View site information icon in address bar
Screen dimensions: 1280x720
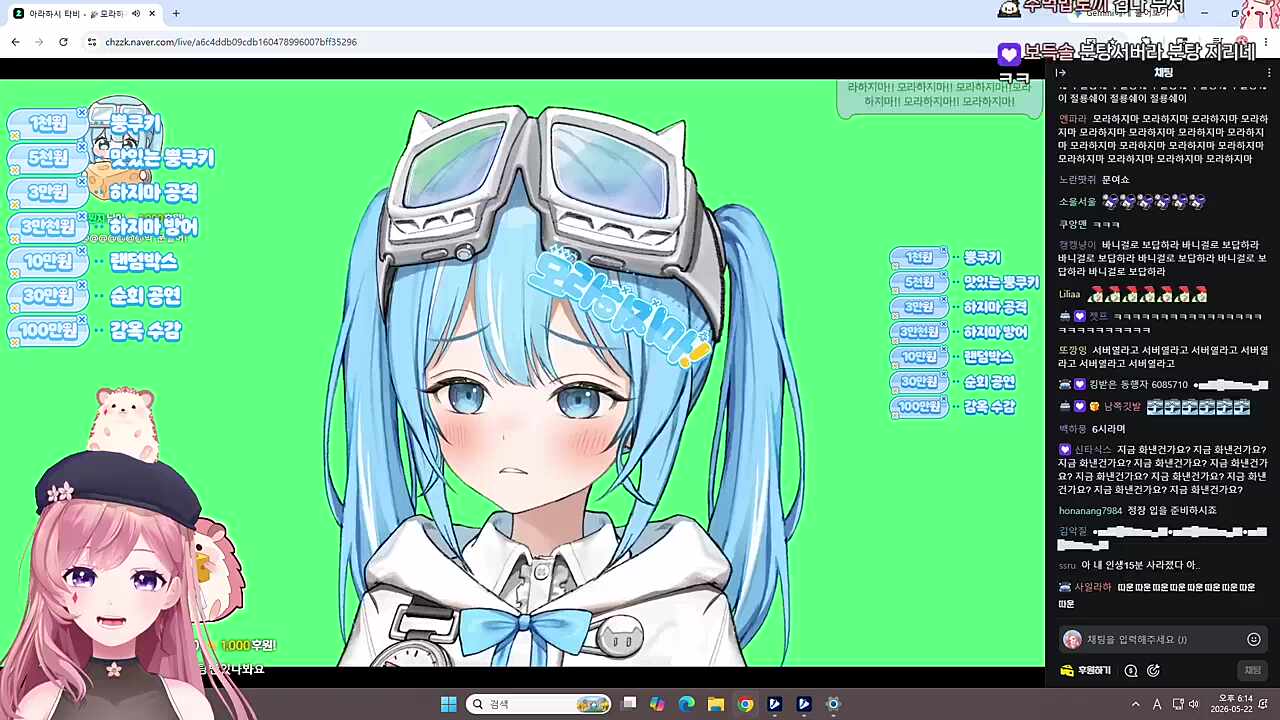(91, 42)
